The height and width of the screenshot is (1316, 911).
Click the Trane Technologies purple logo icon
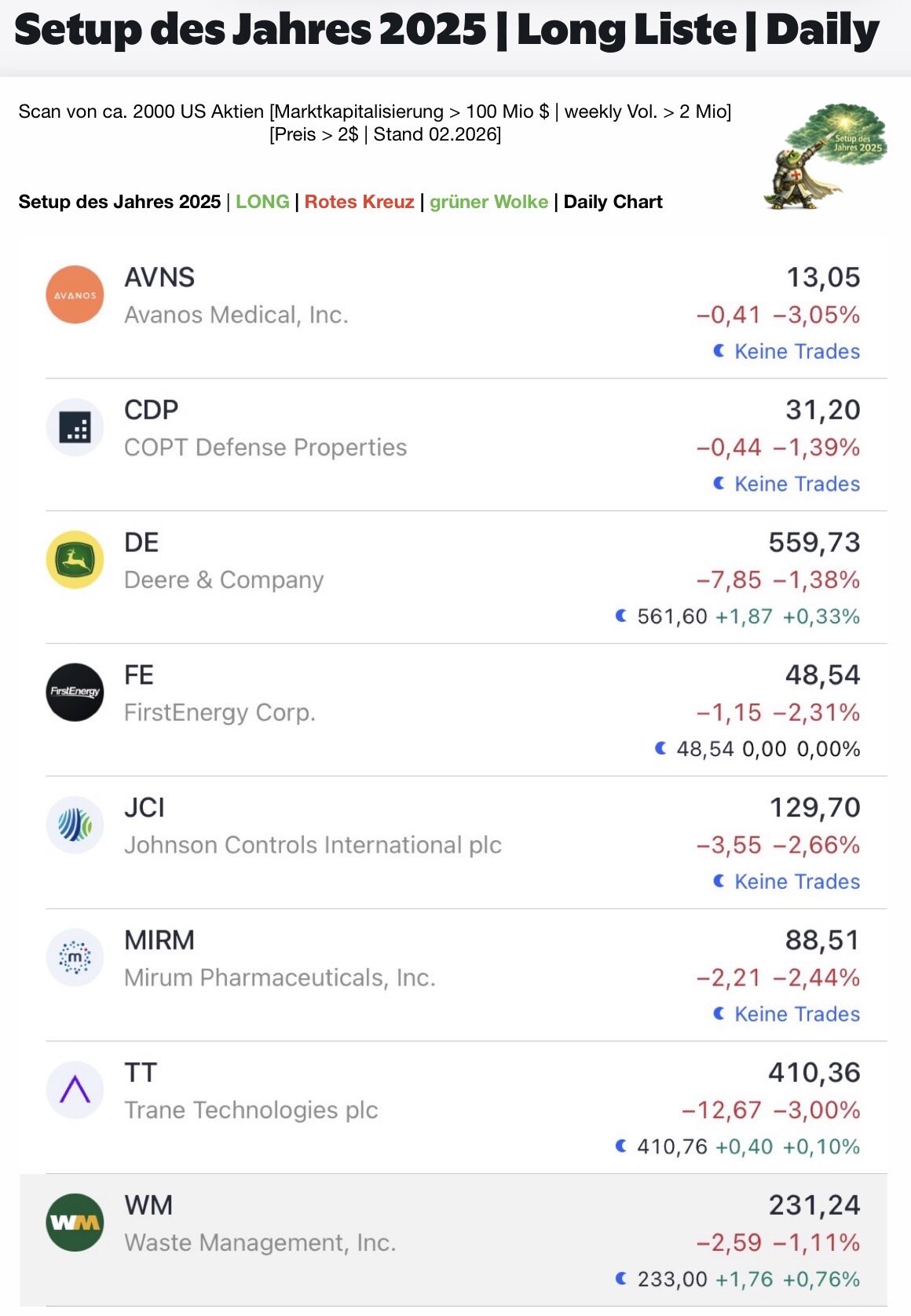click(x=75, y=1091)
